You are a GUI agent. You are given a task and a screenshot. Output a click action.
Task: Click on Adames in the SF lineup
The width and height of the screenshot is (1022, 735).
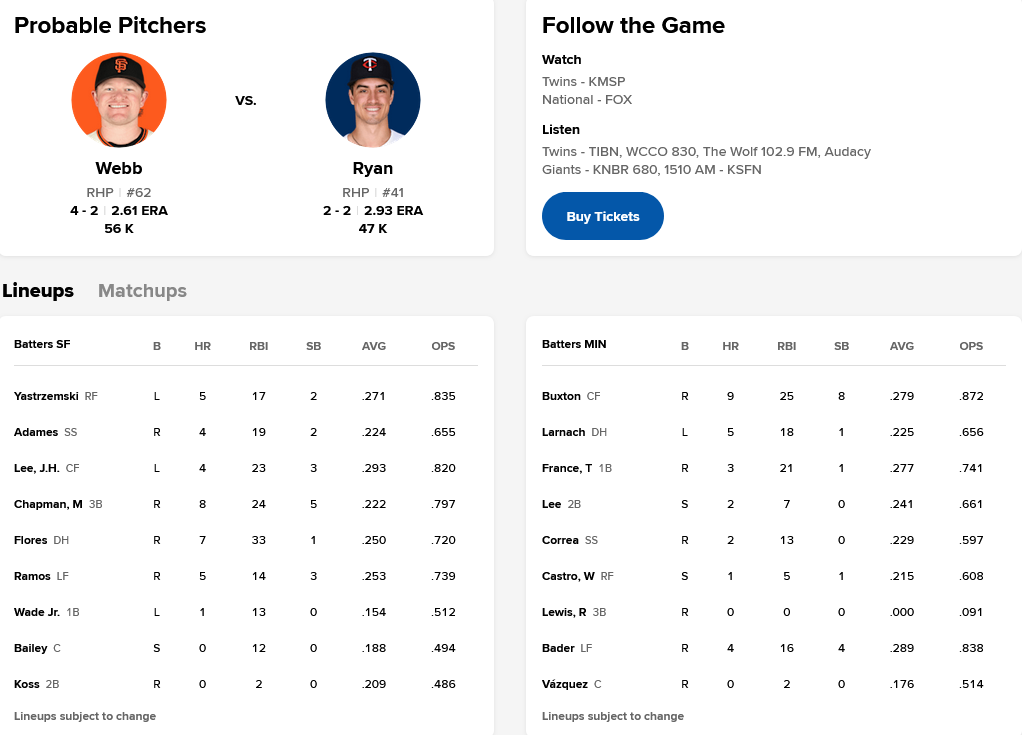pos(36,432)
